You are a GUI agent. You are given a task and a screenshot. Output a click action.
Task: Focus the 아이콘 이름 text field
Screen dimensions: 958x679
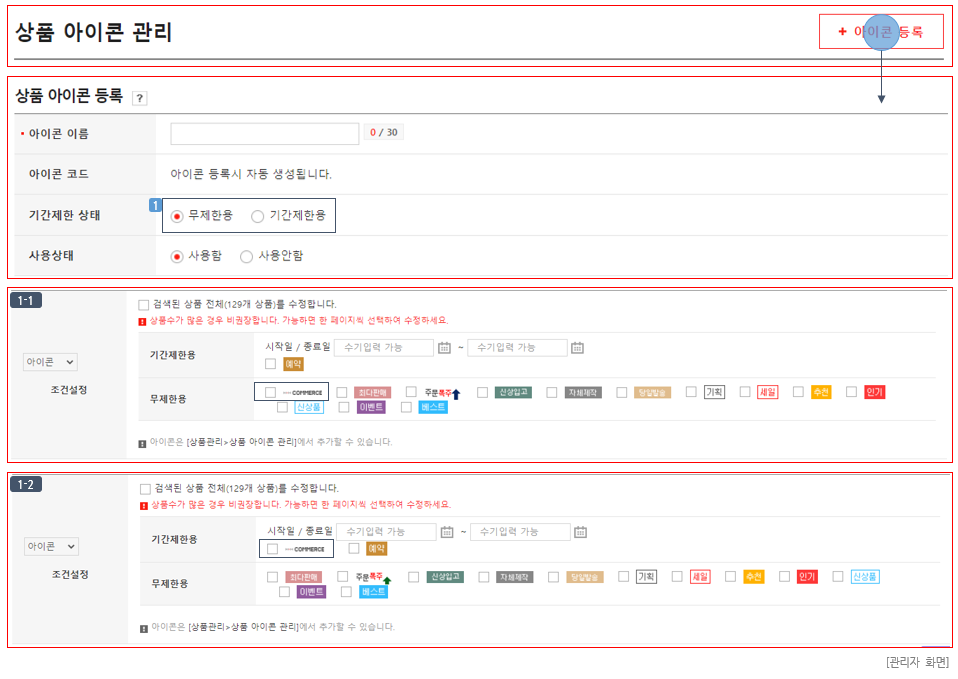[265, 133]
